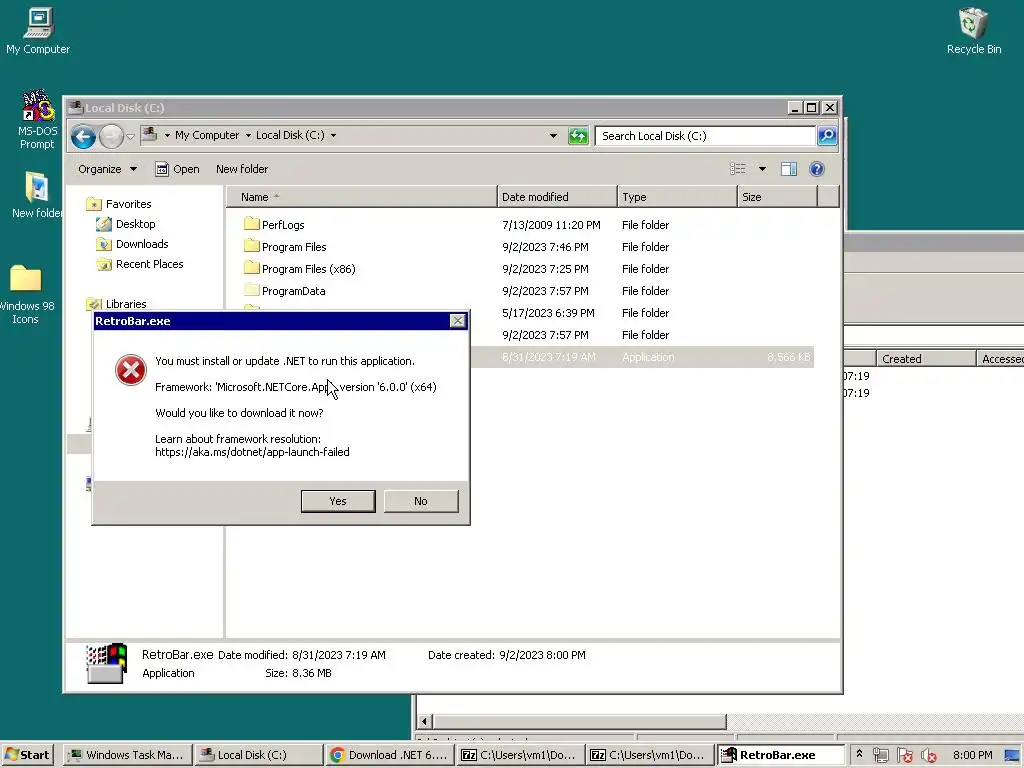Toggle the preview pane icon
The height and width of the screenshot is (768, 1024).
point(789,169)
